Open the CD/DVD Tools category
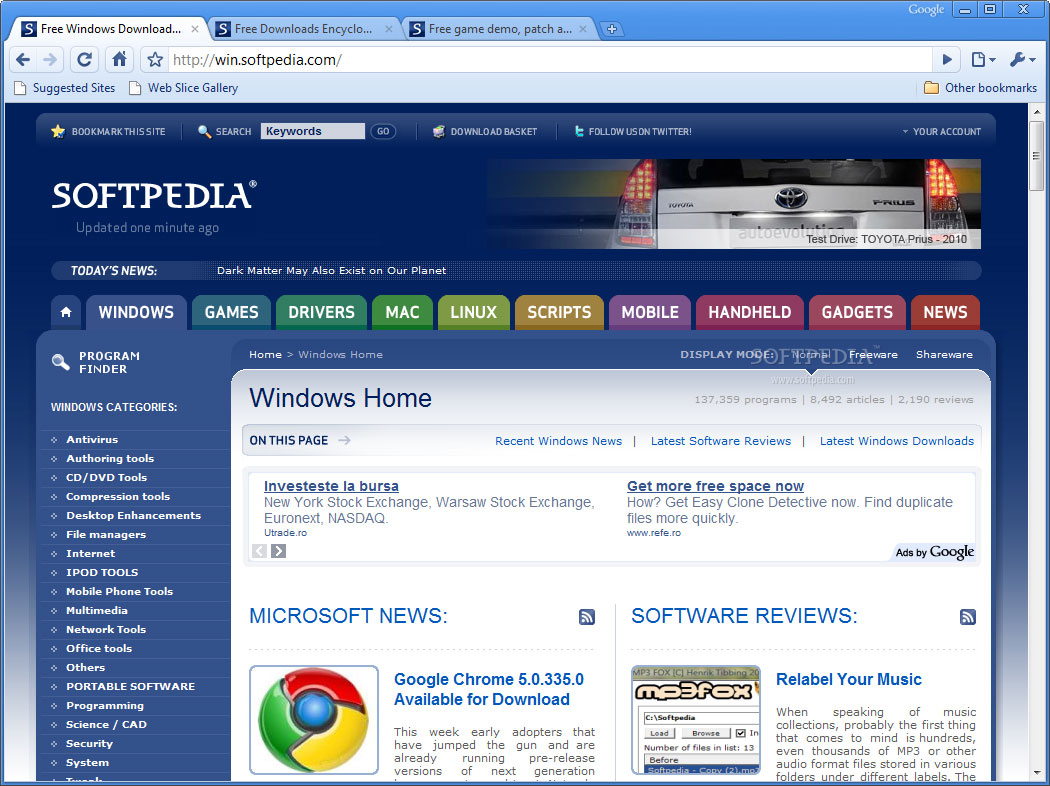This screenshot has height=786, width=1050. [x=106, y=477]
